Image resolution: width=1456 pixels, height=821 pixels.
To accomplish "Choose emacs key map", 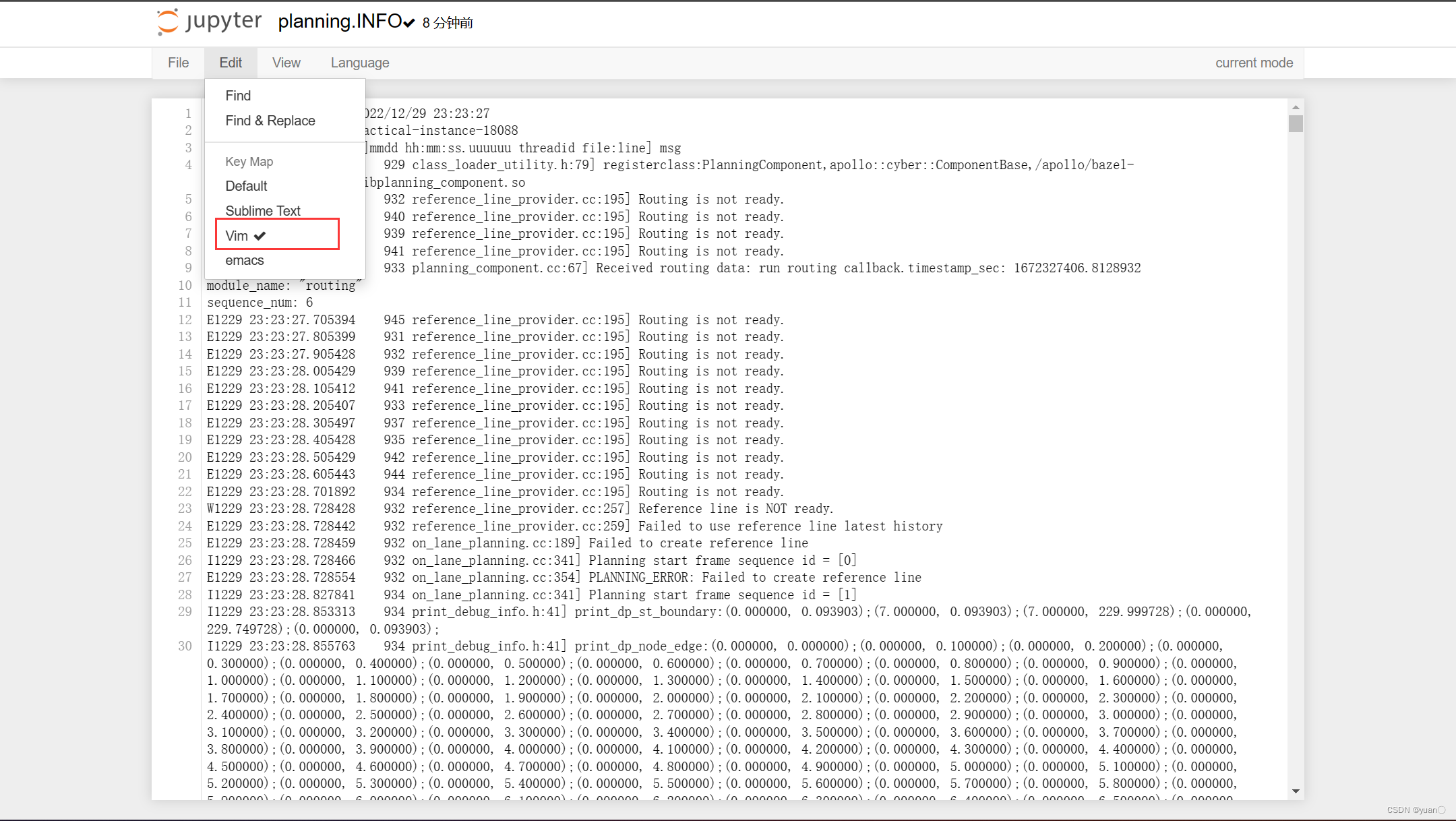I will (245, 261).
